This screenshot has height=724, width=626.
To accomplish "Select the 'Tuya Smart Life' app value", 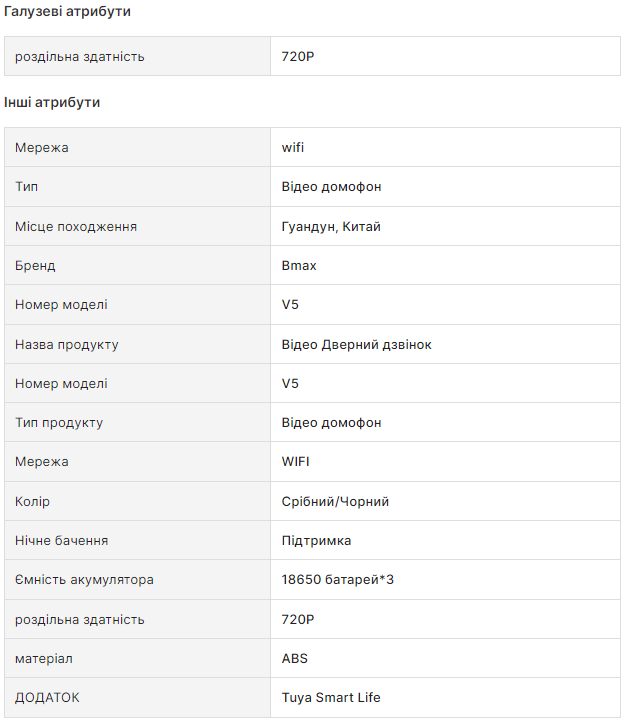I will [x=331, y=698].
